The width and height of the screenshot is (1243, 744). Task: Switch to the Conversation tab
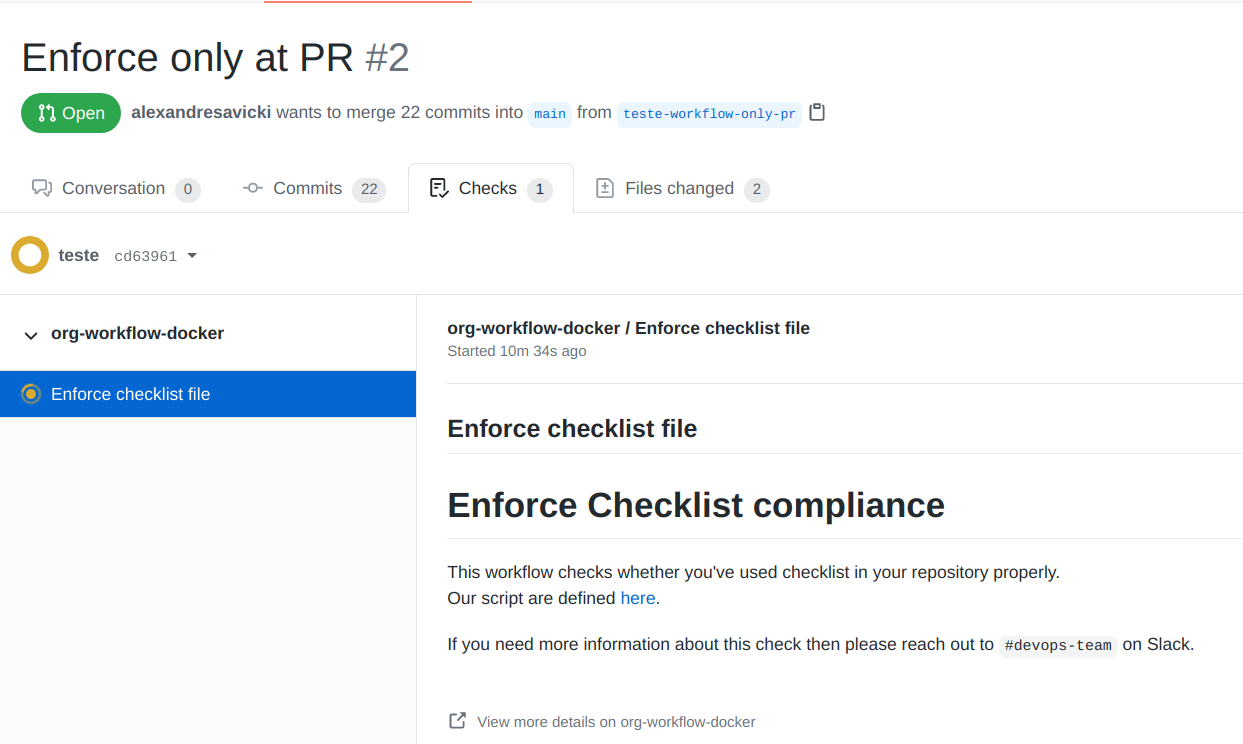116,189
